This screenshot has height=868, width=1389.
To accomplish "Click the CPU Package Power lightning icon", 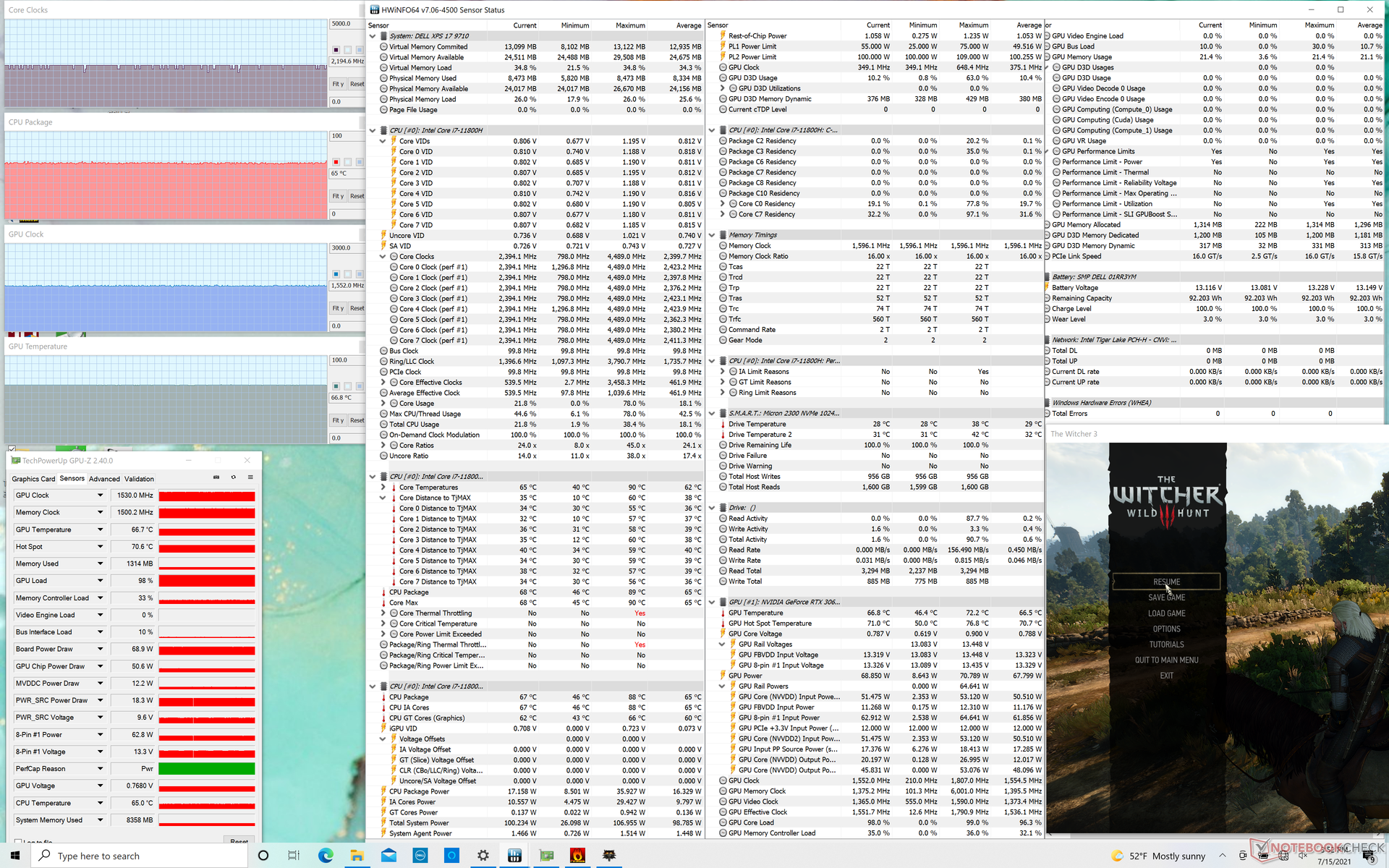I will coord(383,791).
